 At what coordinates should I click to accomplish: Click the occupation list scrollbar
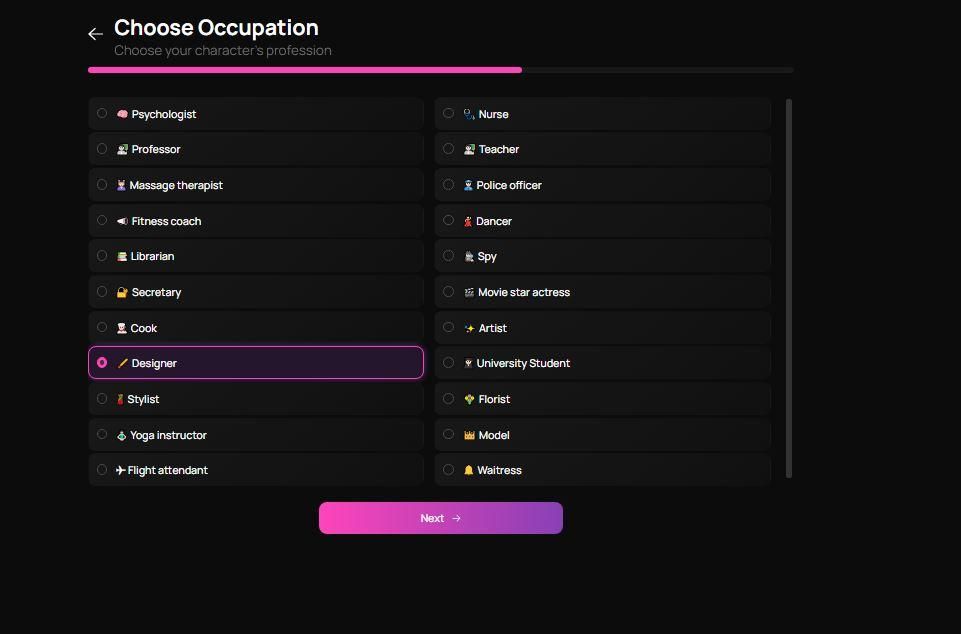789,288
